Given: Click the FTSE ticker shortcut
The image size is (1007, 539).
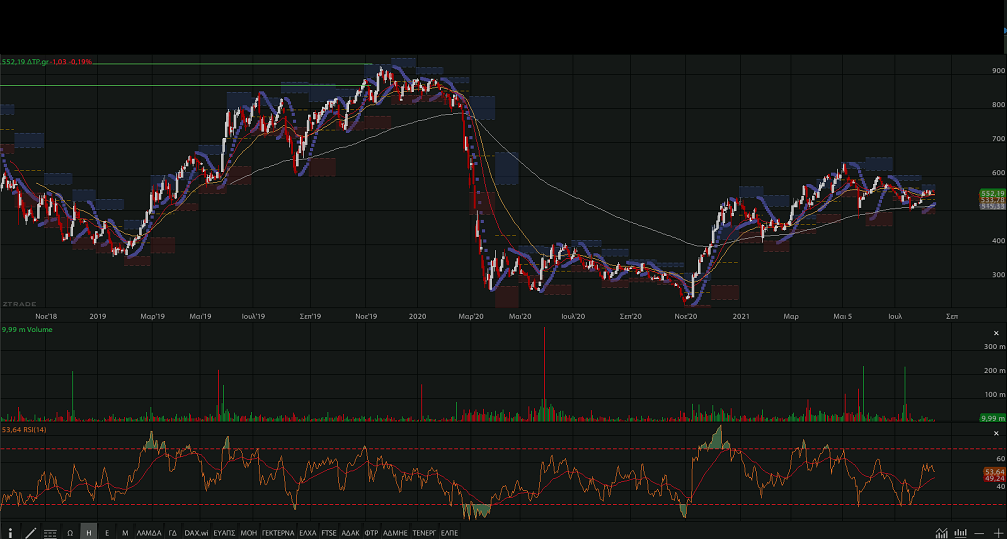Looking at the screenshot, I should (x=329, y=533).
